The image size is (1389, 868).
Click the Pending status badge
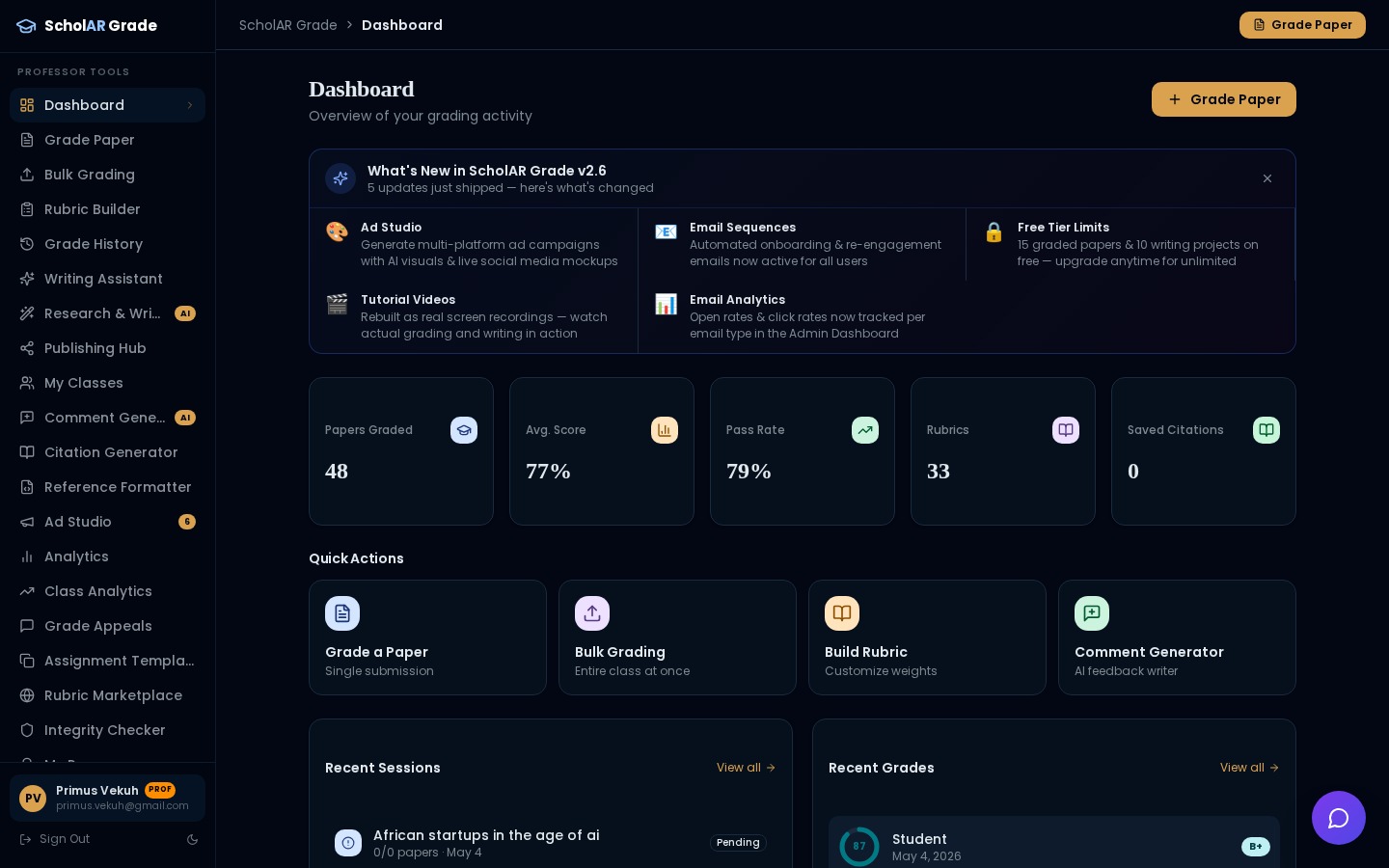(738, 843)
